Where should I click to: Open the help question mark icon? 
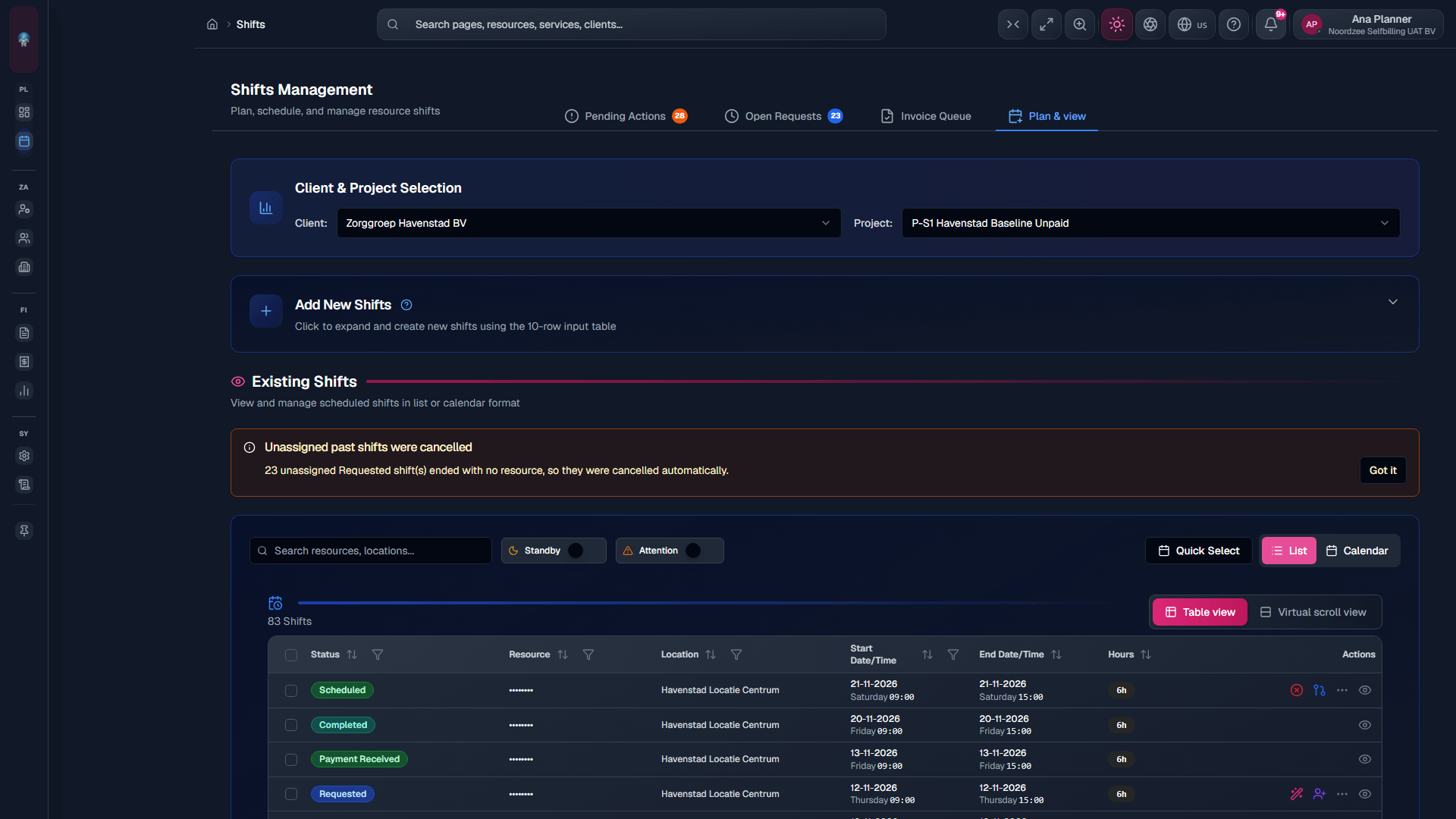tap(1234, 24)
